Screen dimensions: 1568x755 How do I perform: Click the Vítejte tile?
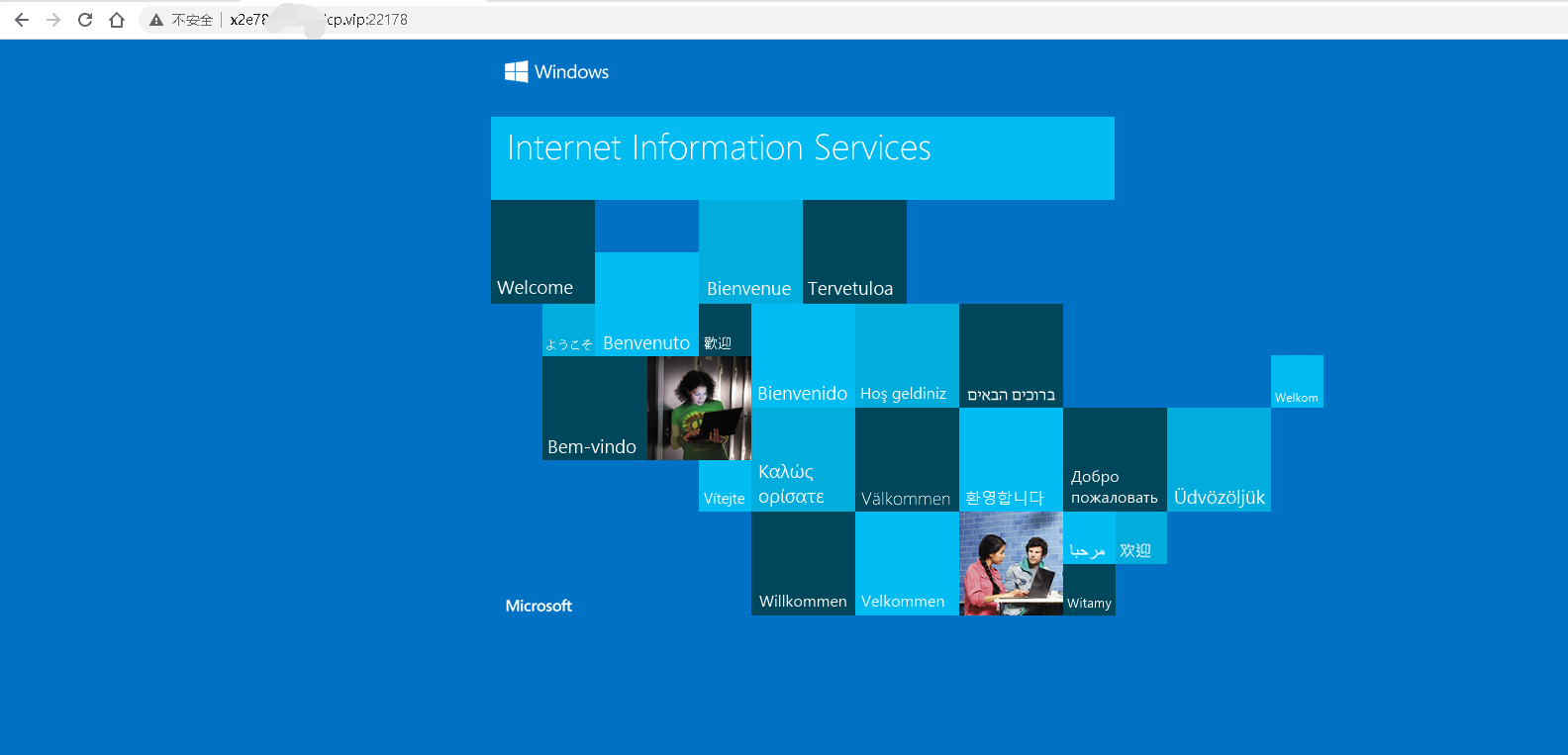tap(725, 486)
